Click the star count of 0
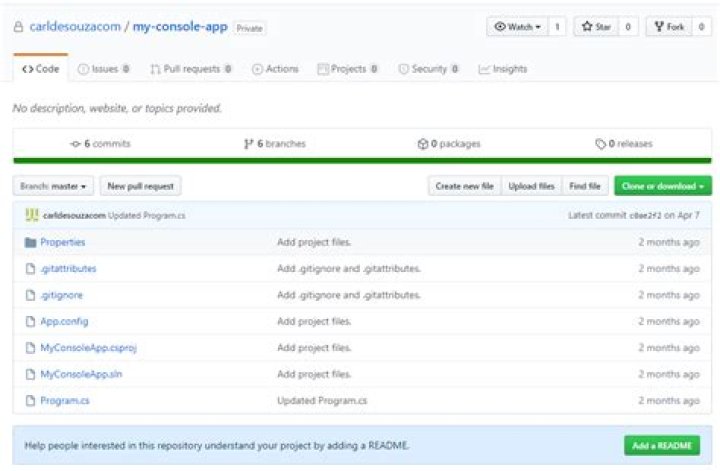Image resolution: width=720 pixels, height=471 pixels. click(x=628, y=27)
